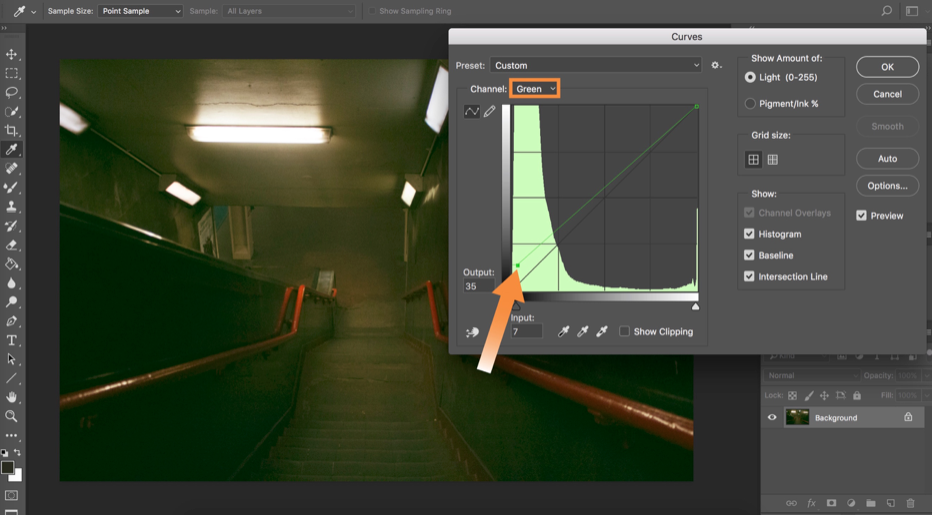The width and height of the screenshot is (932, 515).
Task: Select the Eraser tool
Action: pyautogui.click(x=11, y=245)
